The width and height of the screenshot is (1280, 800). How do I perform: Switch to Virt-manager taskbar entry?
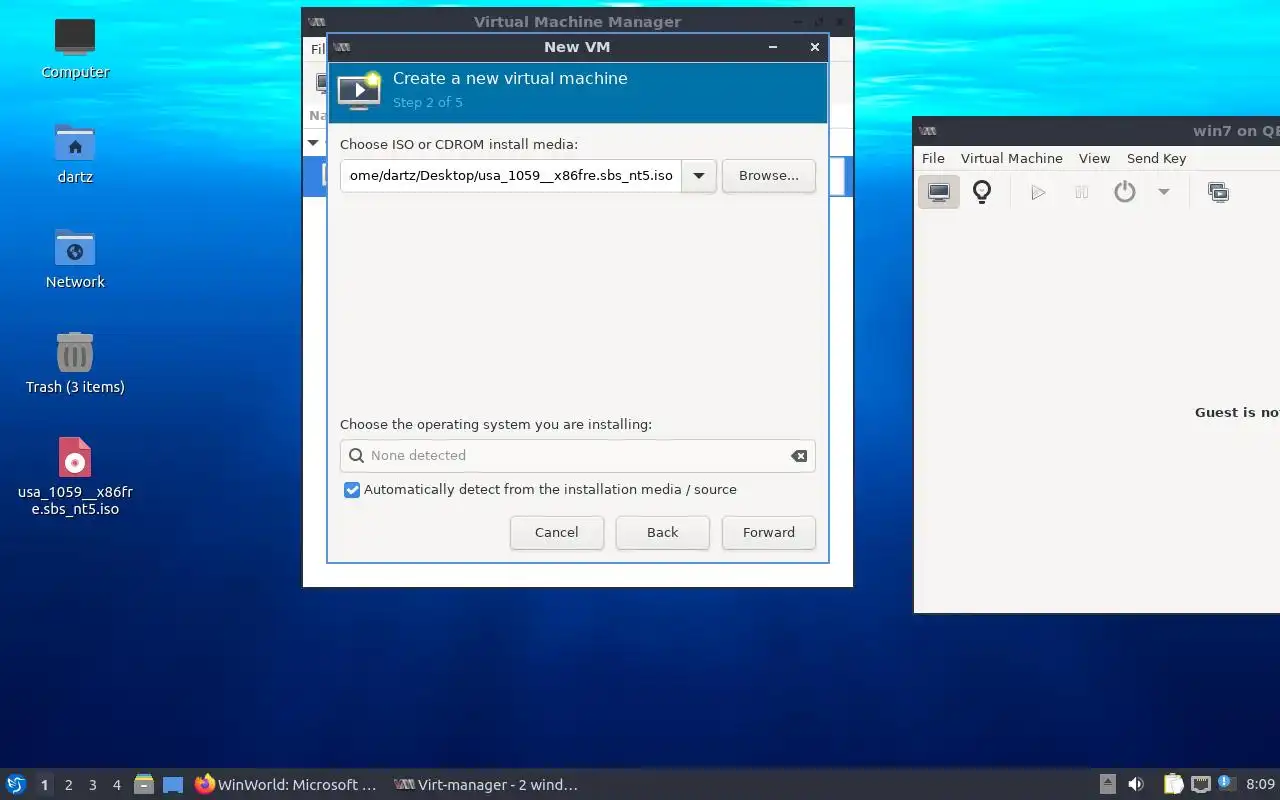click(486, 785)
